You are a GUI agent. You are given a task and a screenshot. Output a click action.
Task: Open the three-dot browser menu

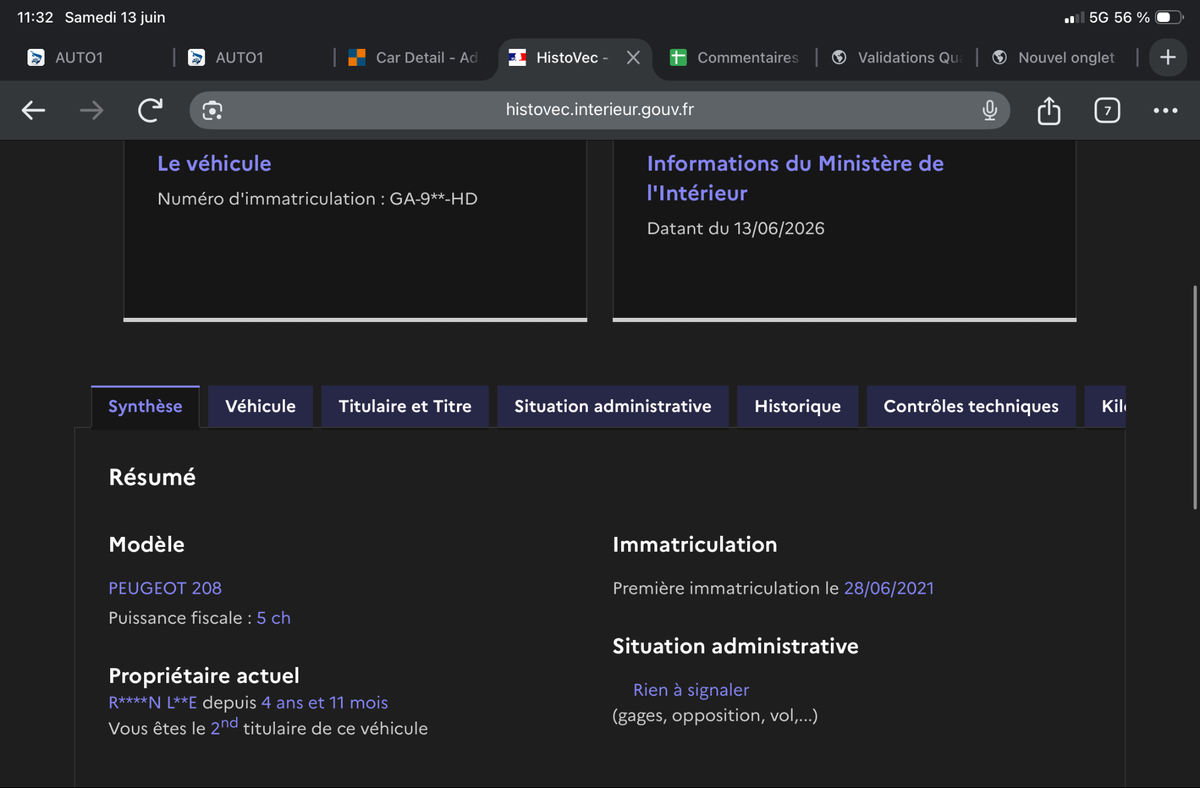tap(1165, 111)
